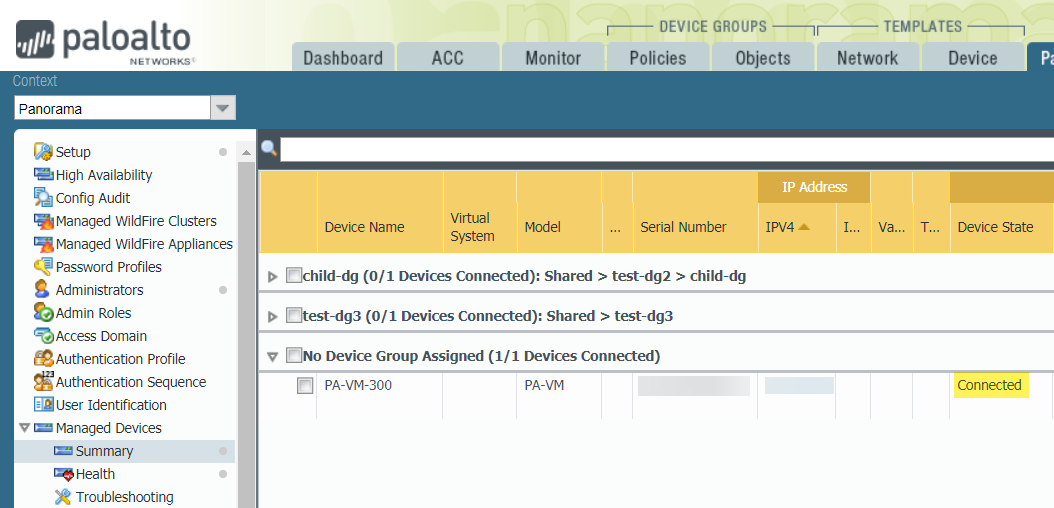Click in the device search field

(666, 149)
